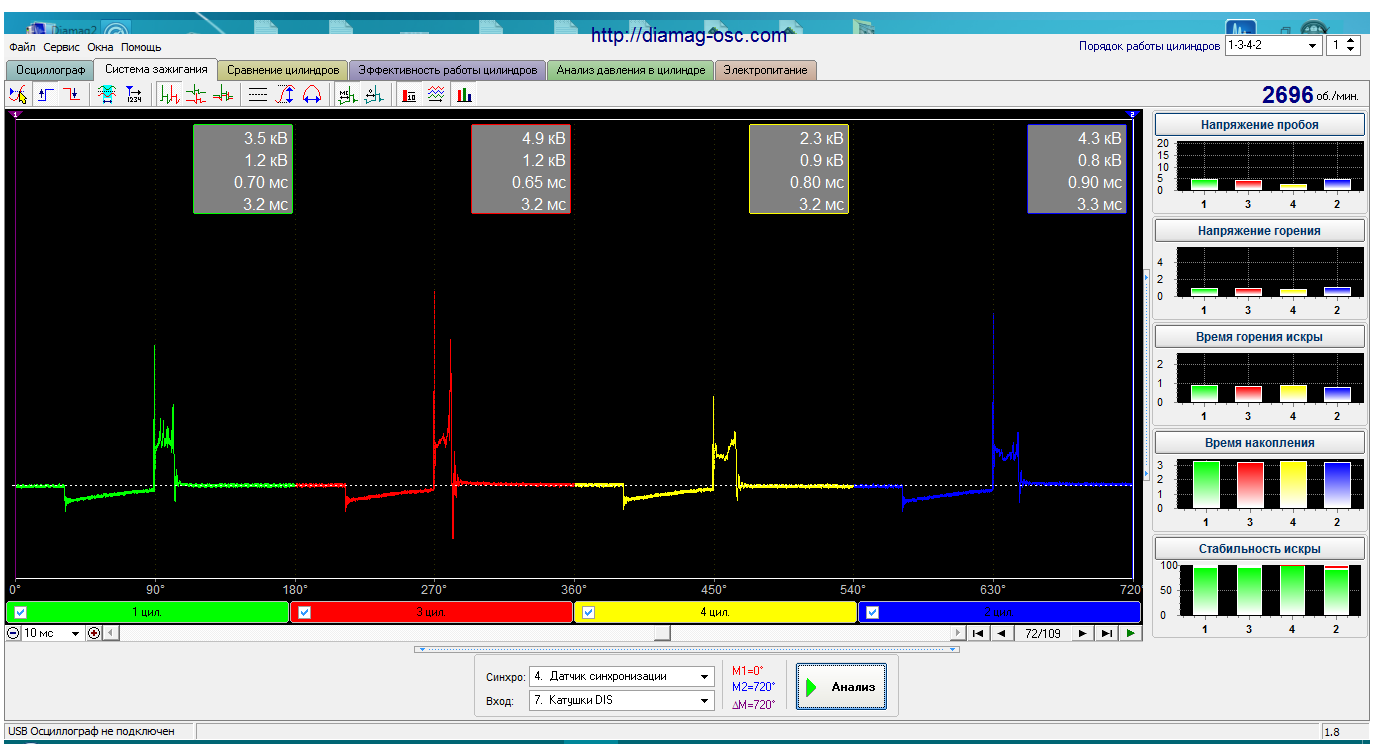
Task: Switch to the Система зажигания tab
Action: pyautogui.click(x=156, y=69)
